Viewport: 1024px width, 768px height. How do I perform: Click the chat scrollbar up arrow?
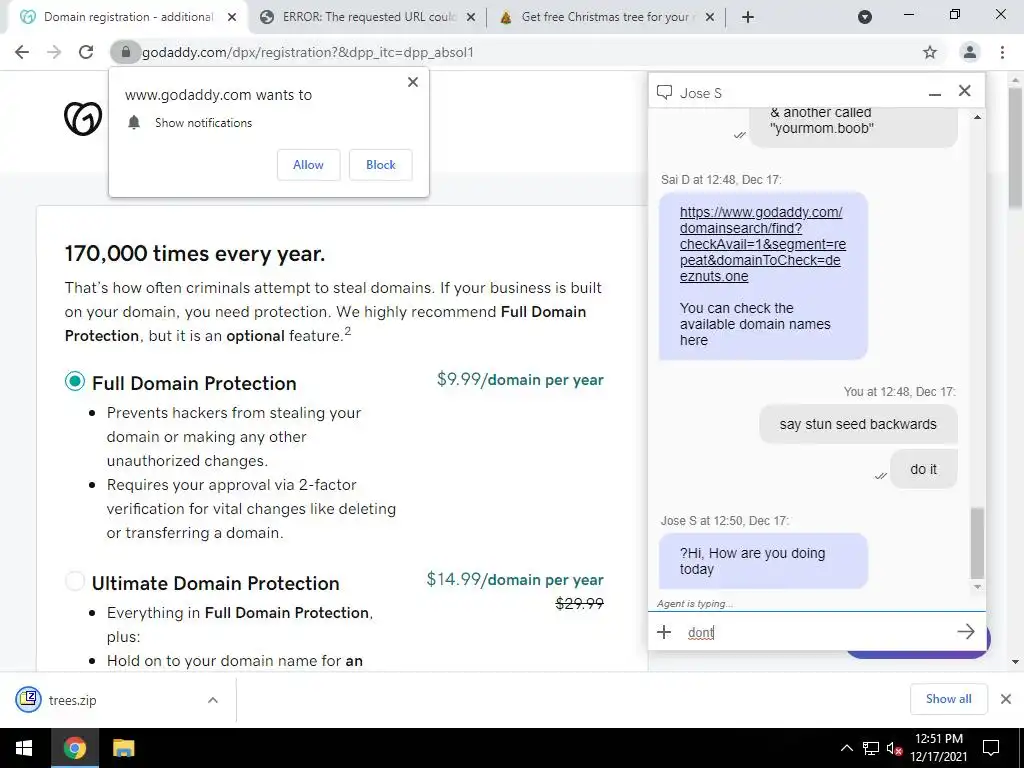tap(977, 117)
